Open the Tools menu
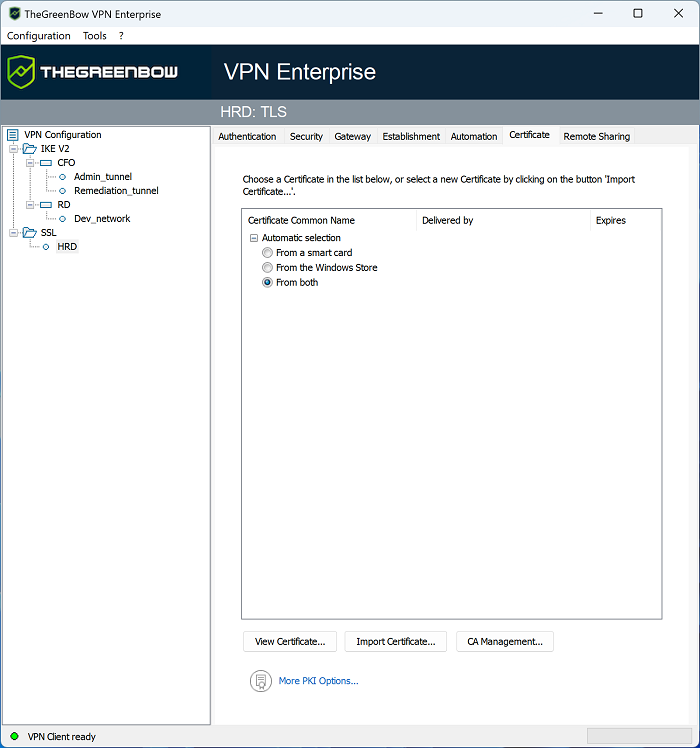 (x=94, y=36)
